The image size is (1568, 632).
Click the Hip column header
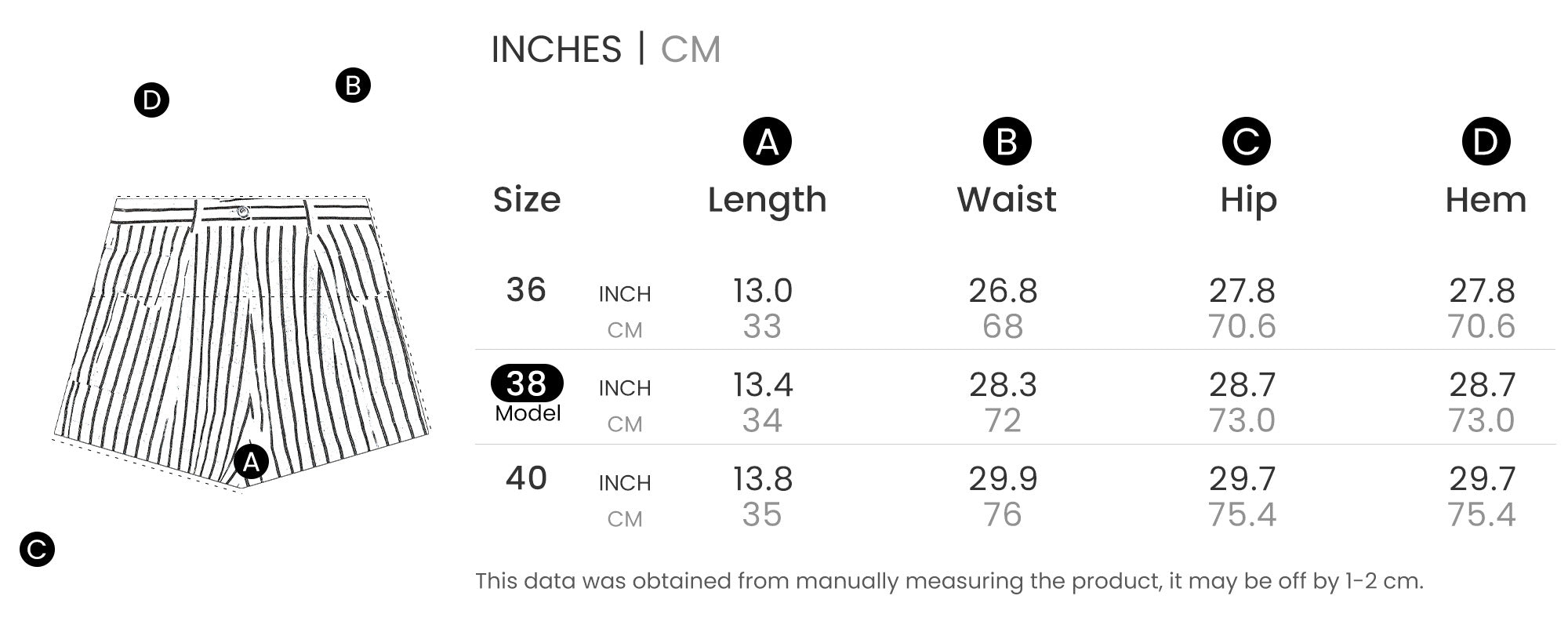pos(1248,200)
